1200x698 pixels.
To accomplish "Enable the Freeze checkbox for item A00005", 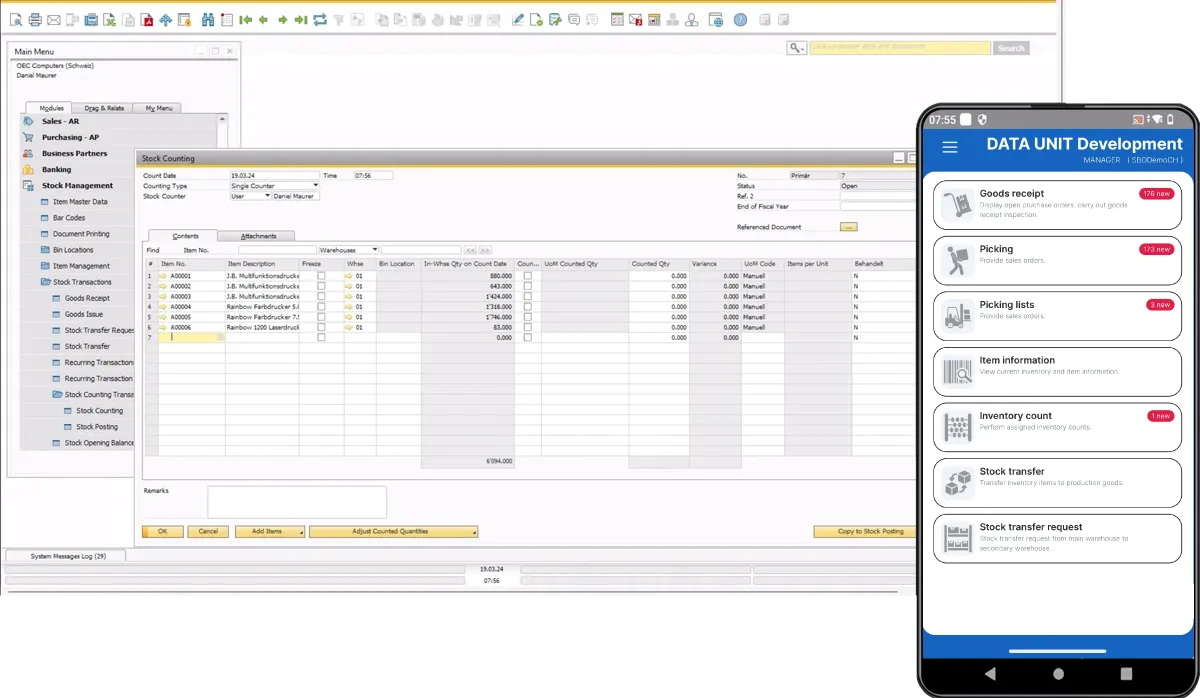I will pos(321,317).
